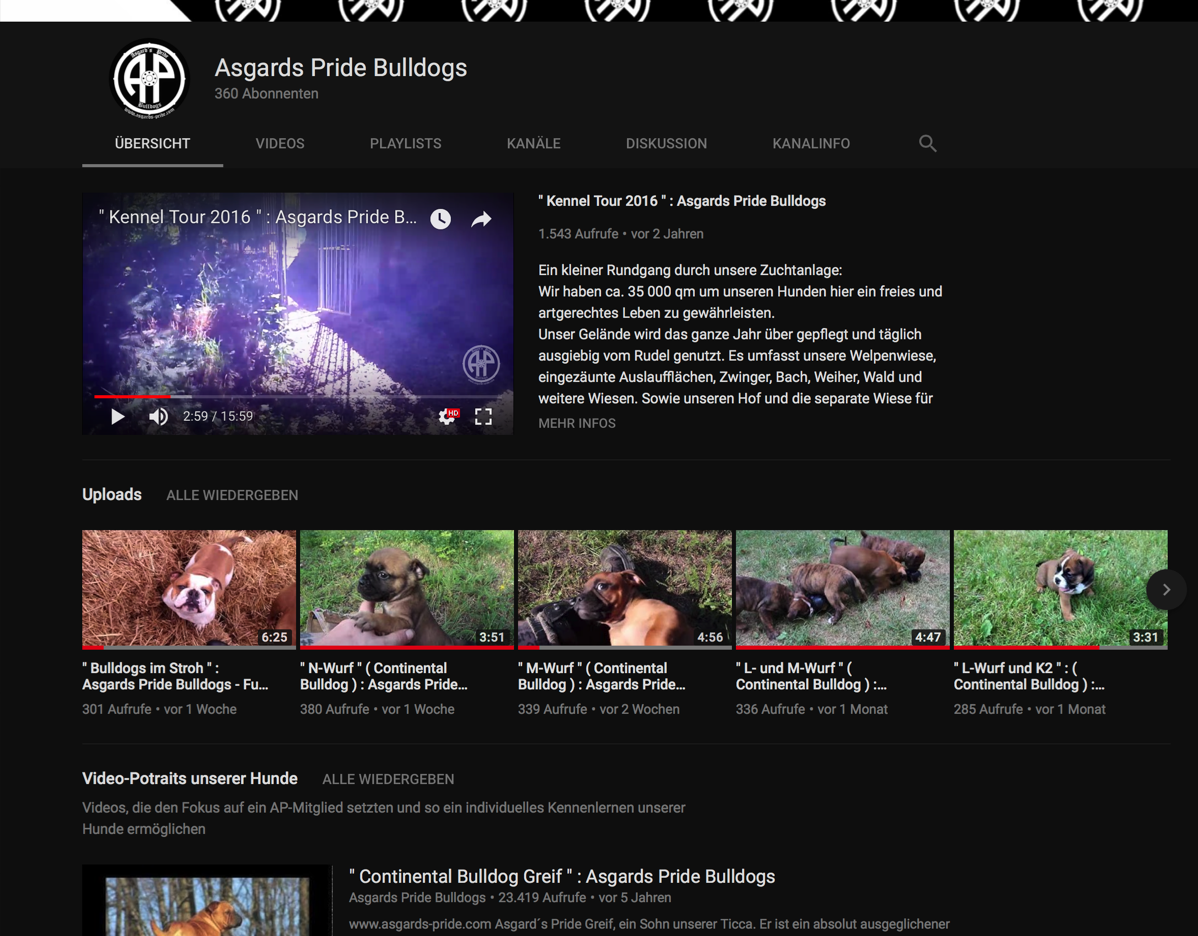Image resolution: width=1198 pixels, height=936 pixels.
Task: Click the 380 Aufrufe vor 1 Woche text
Action: point(377,709)
